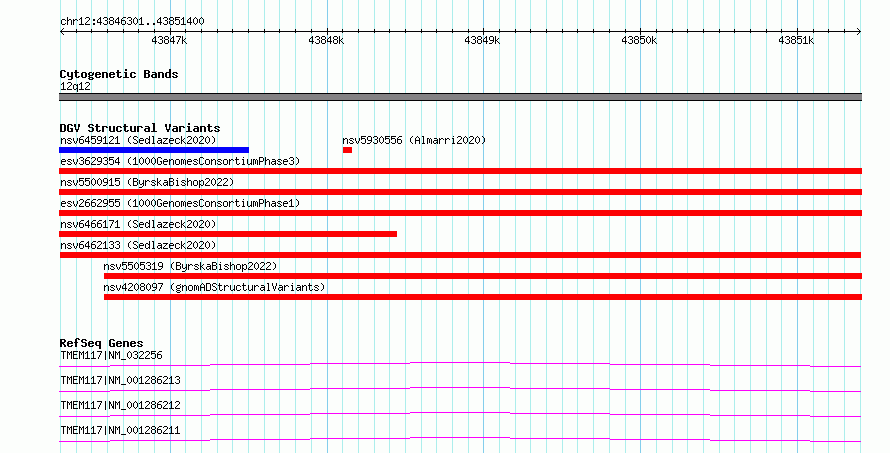Click the Cytogenetic Bands track title
The image size is (890, 453).
click(119, 74)
